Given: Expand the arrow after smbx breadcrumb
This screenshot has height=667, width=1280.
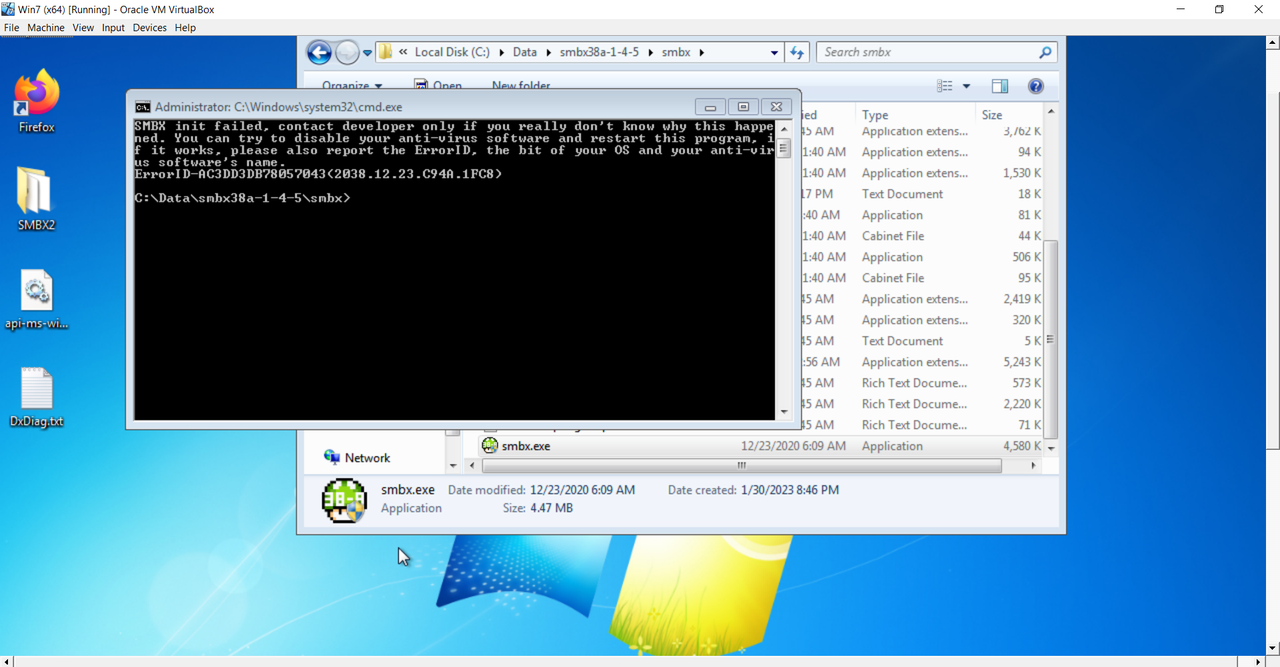Looking at the screenshot, I should tap(701, 52).
